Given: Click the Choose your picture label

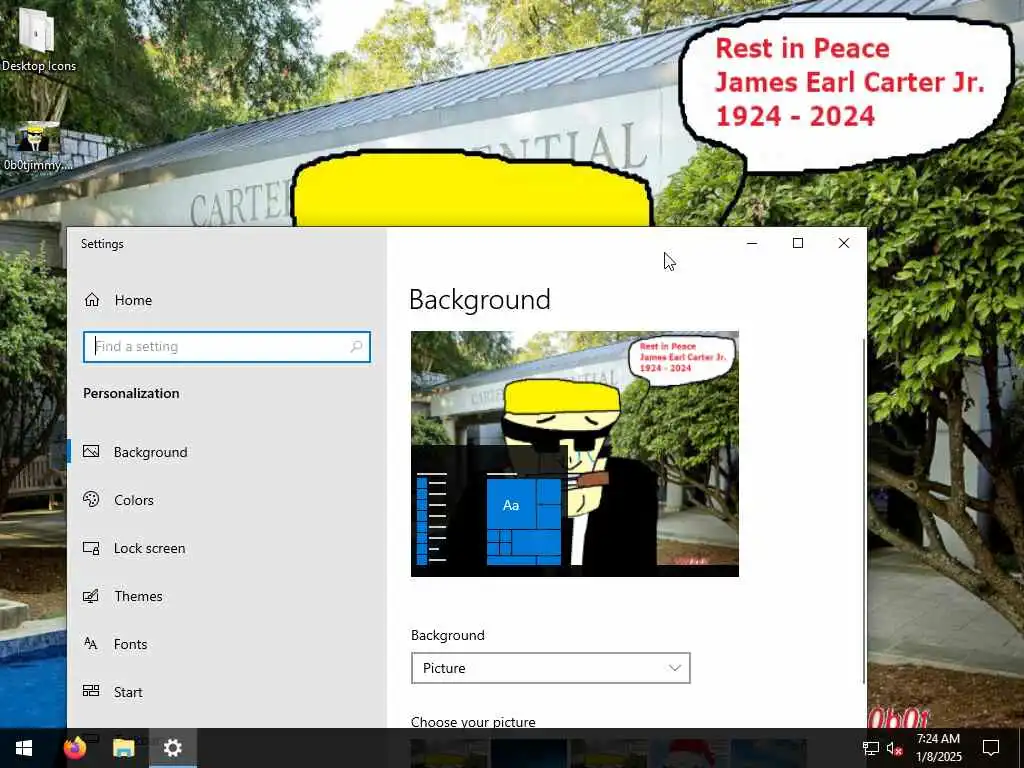Looking at the screenshot, I should pos(473,722).
